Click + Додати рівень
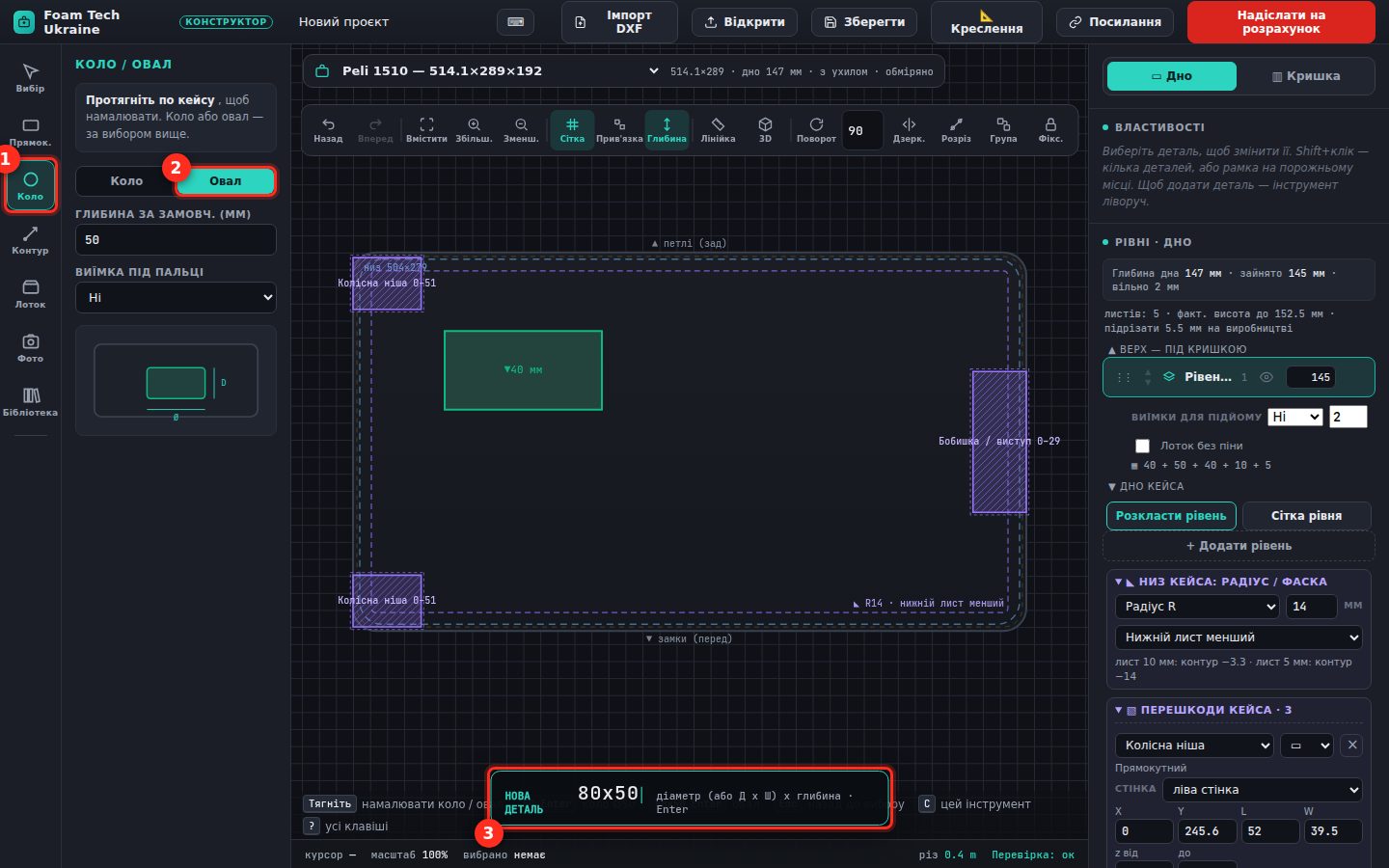The image size is (1389, 868). point(1239,546)
